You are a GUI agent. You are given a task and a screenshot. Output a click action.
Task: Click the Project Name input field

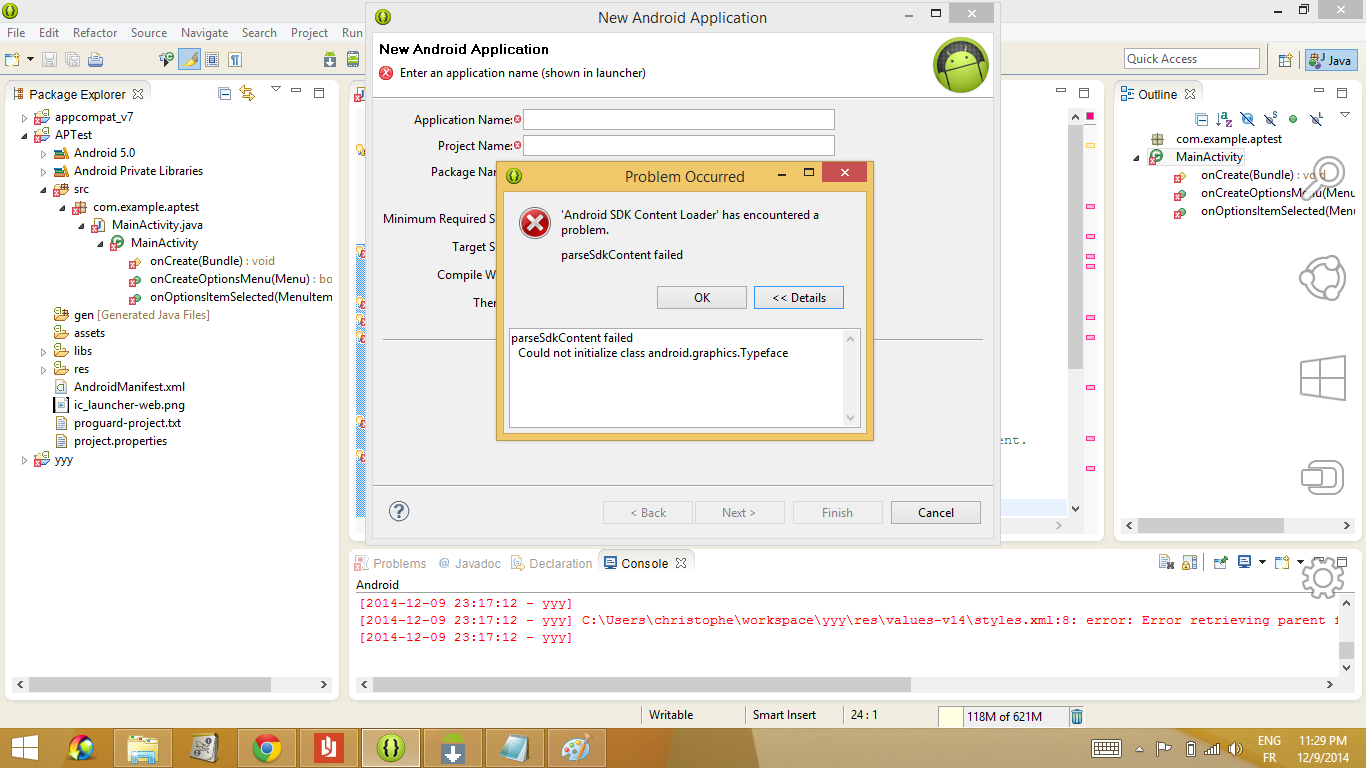(679, 146)
